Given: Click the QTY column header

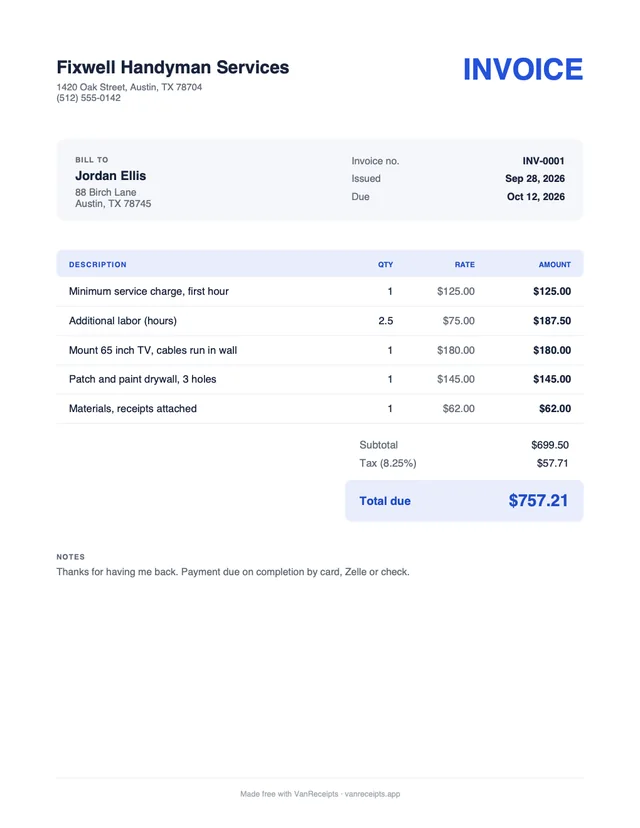Looking at the screenshot, I should tap(385, 265).
